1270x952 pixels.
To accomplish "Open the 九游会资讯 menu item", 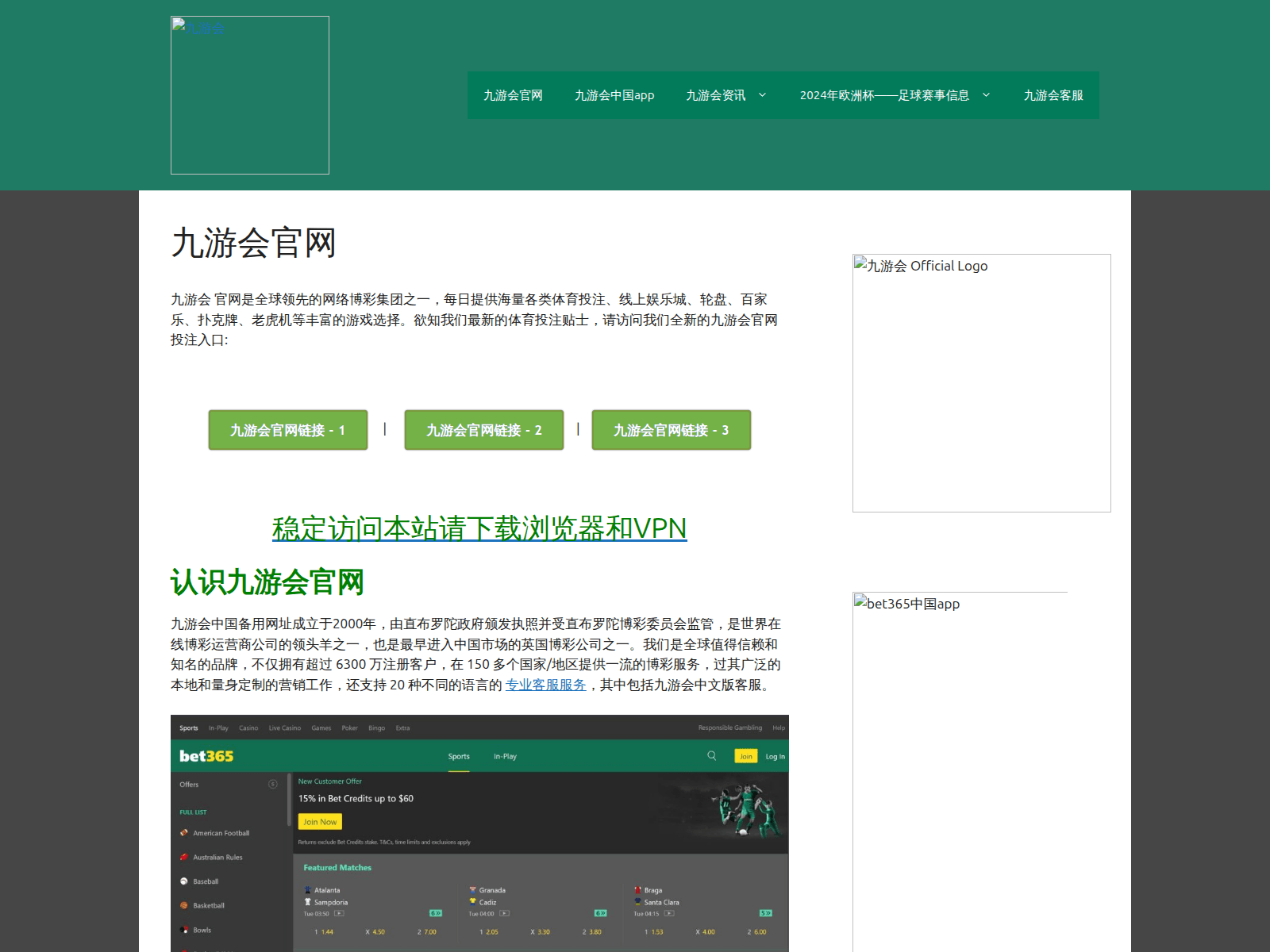I will 716,95.
